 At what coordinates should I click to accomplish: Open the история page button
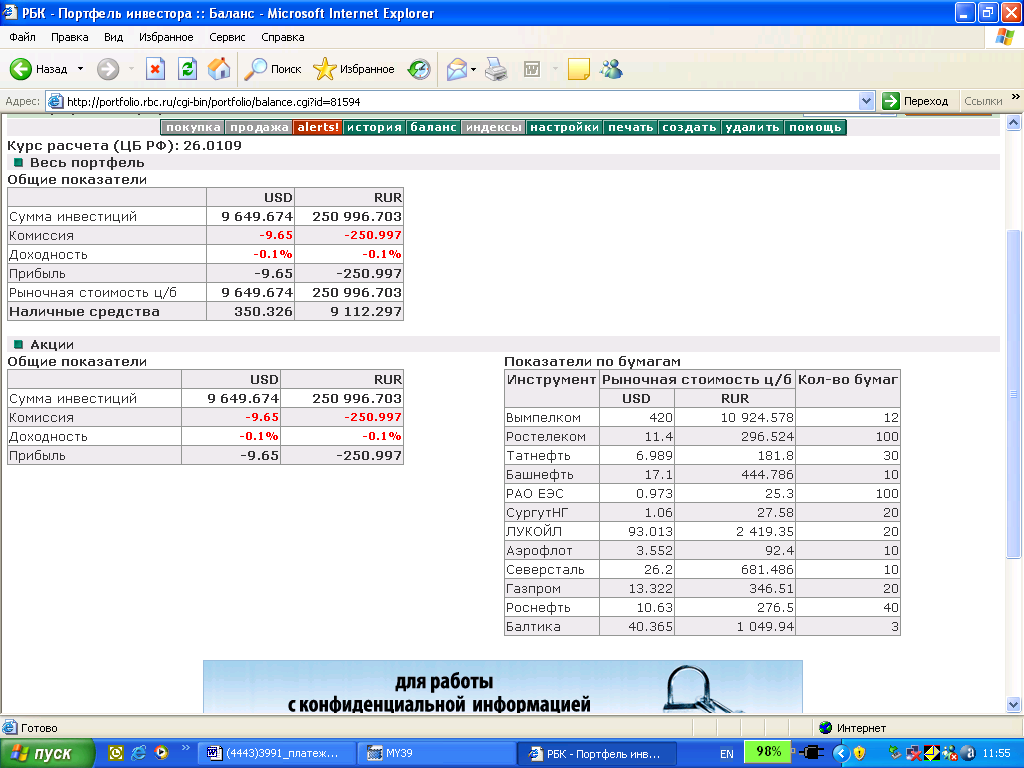point(374,127)
